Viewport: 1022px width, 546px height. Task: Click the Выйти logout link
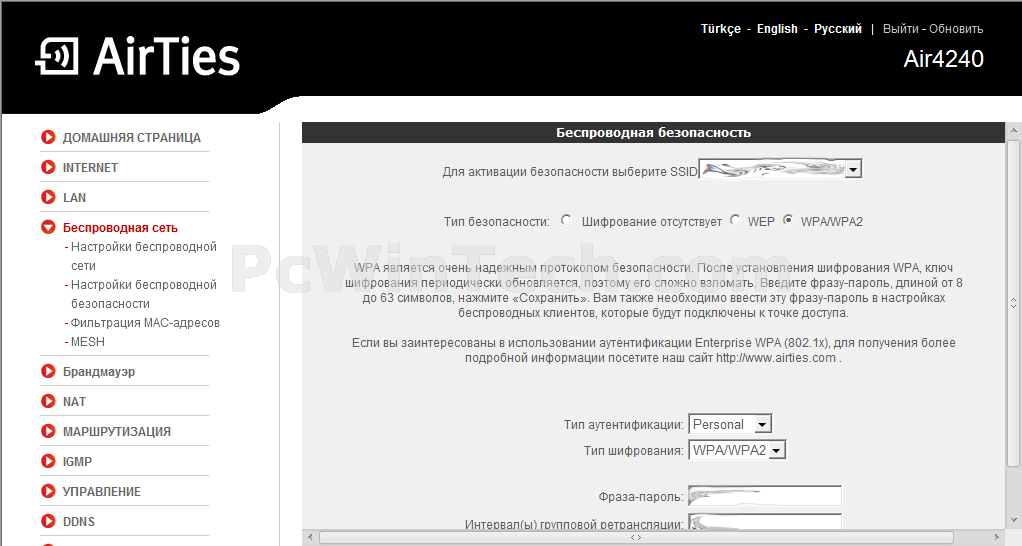[900, 29]
